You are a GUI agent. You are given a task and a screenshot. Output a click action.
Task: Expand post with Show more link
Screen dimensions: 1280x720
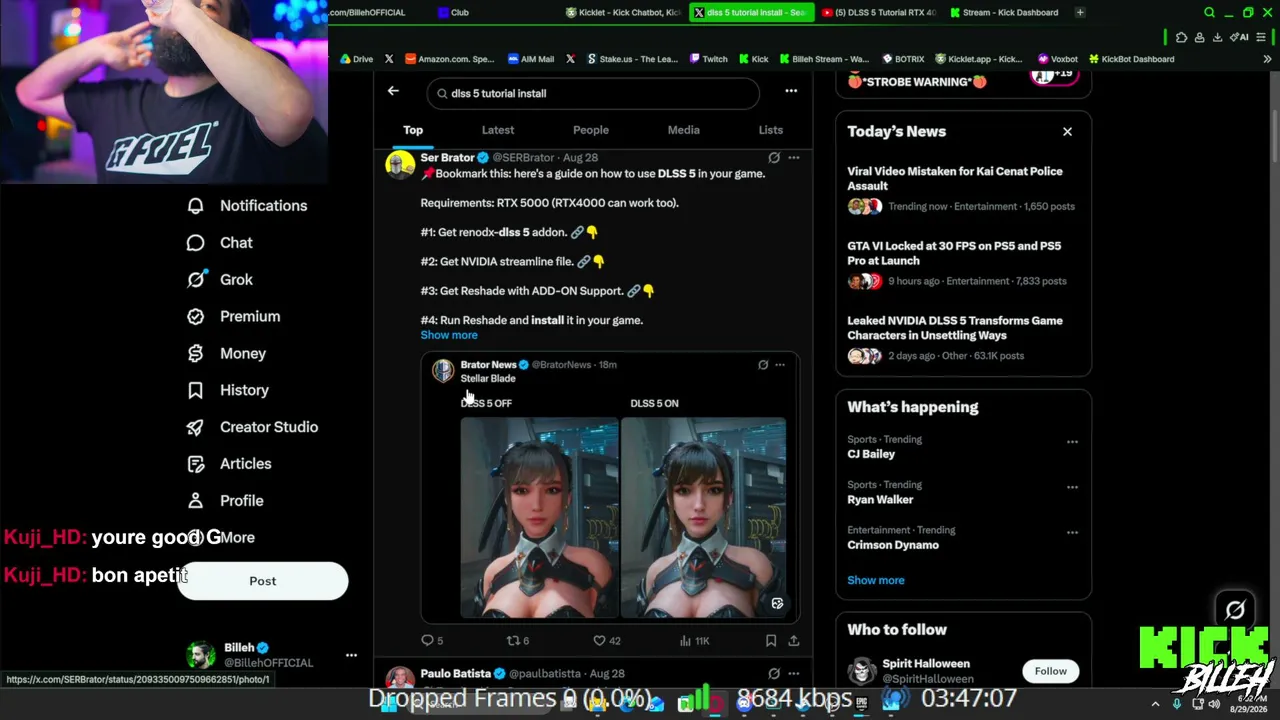click(449, 335)
